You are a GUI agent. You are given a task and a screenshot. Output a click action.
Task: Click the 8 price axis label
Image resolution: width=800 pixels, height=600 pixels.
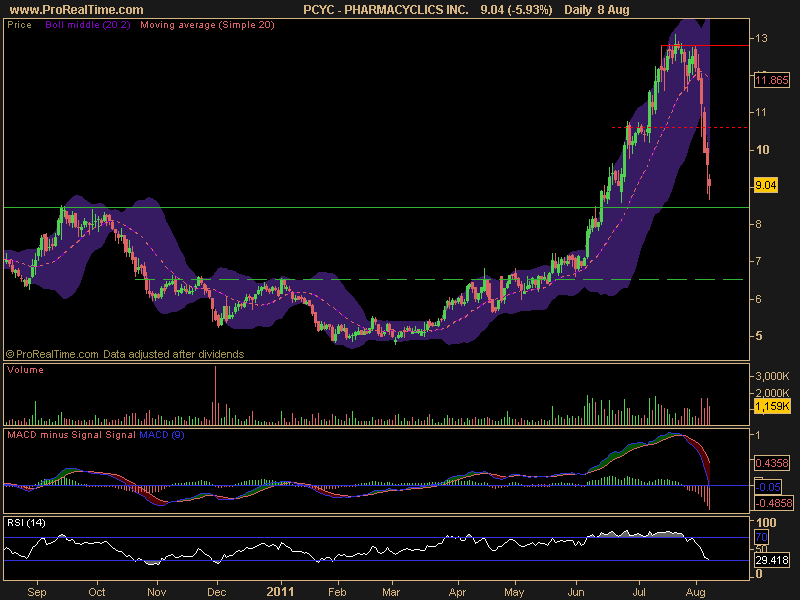[x=759, y=224]
